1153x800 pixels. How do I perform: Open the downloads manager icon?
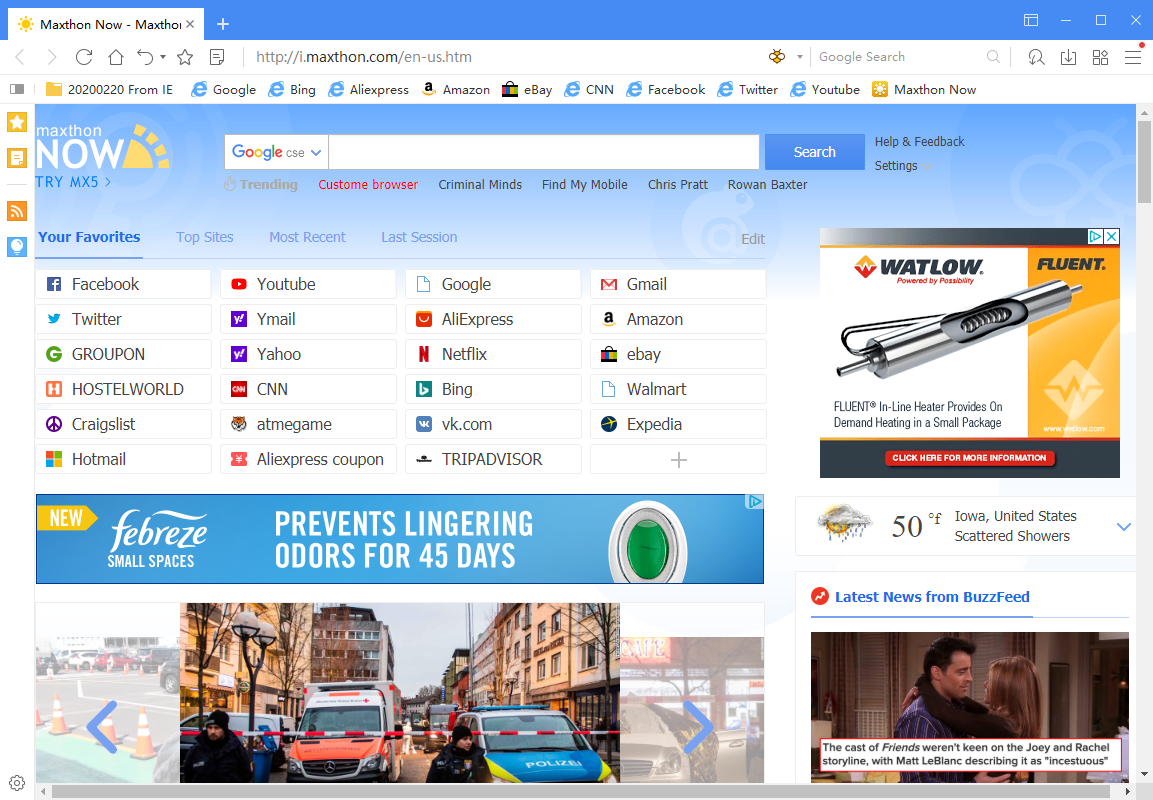click(1068, 57)
